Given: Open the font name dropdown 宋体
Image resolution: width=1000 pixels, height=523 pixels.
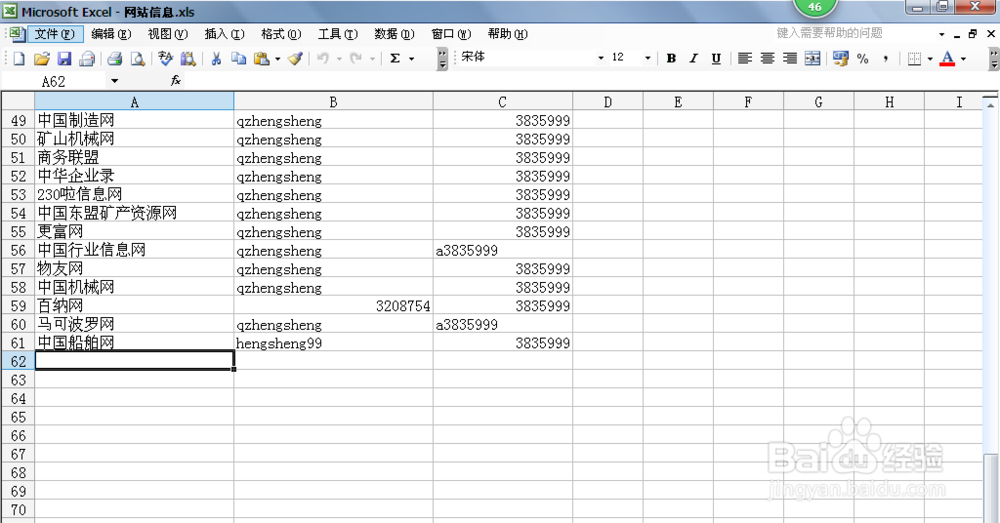Looking at the screenshot, I should tap(600, 58).
